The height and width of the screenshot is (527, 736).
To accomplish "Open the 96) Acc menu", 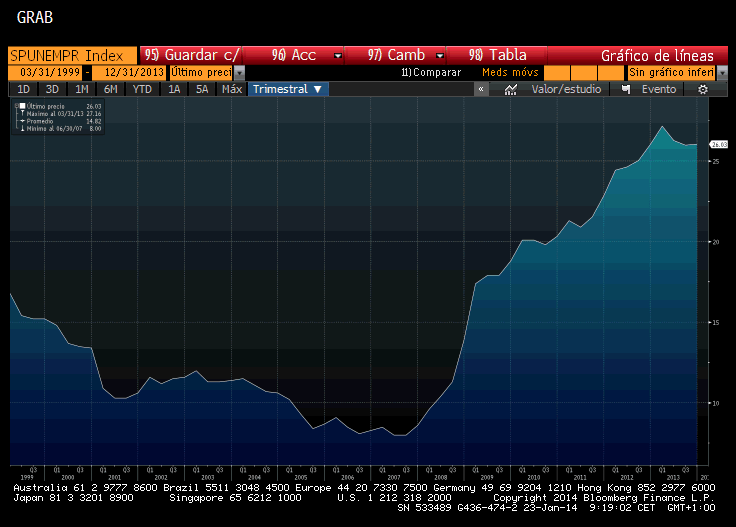I will point(293,55).
